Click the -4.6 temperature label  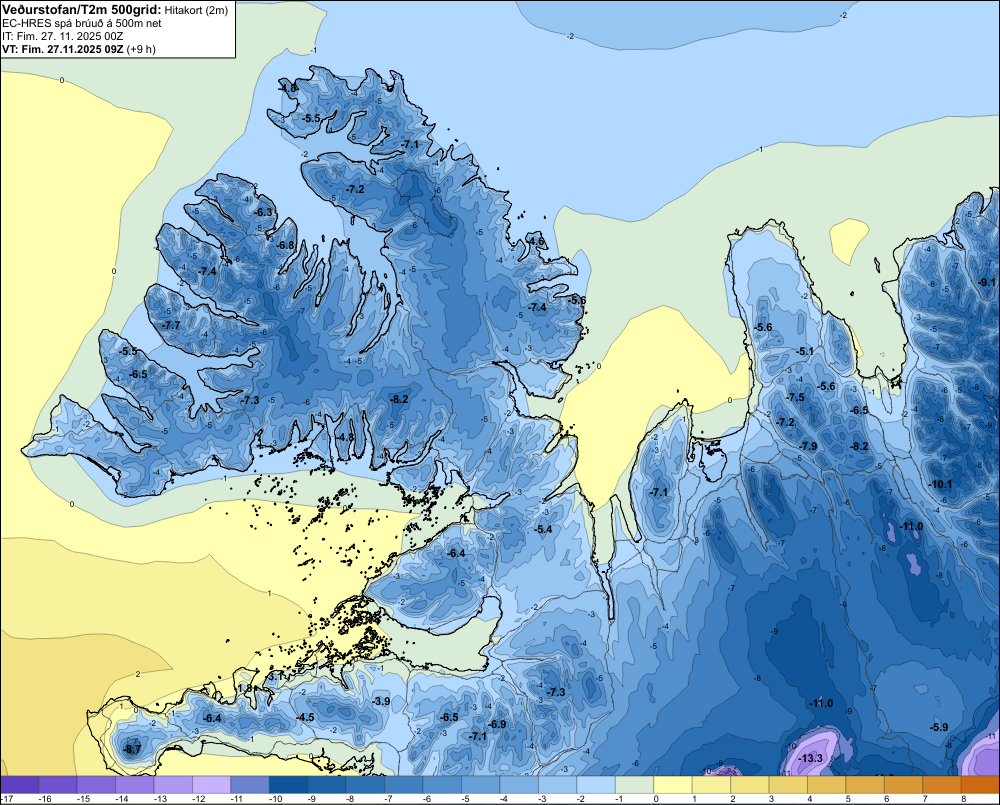(536, 241)
